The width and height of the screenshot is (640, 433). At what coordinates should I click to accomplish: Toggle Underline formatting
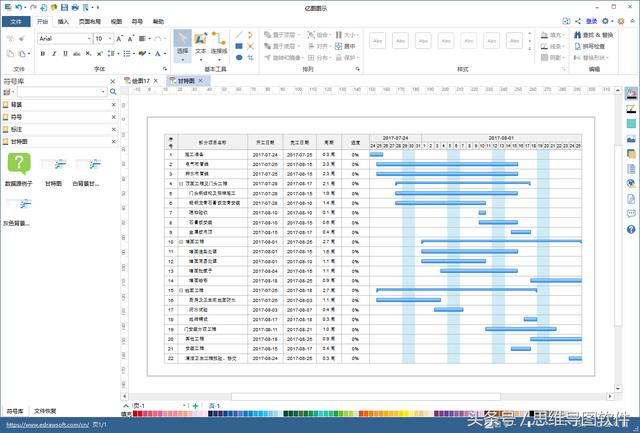[65, 53]
